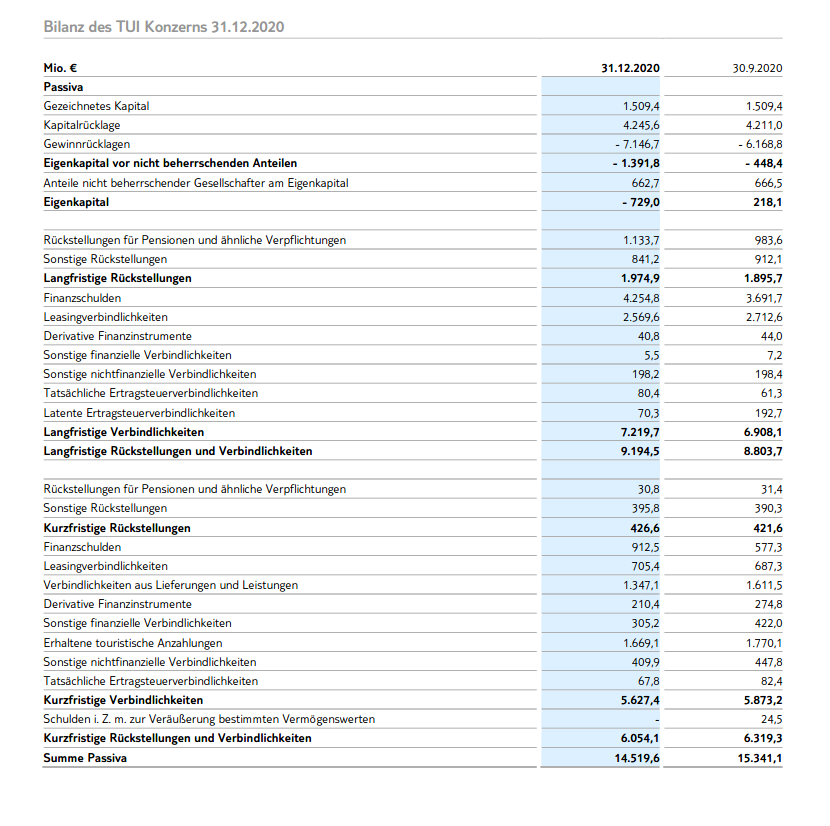Click the '30.9.2020' column header
The image size is (830, 826).
click(757, 68)
